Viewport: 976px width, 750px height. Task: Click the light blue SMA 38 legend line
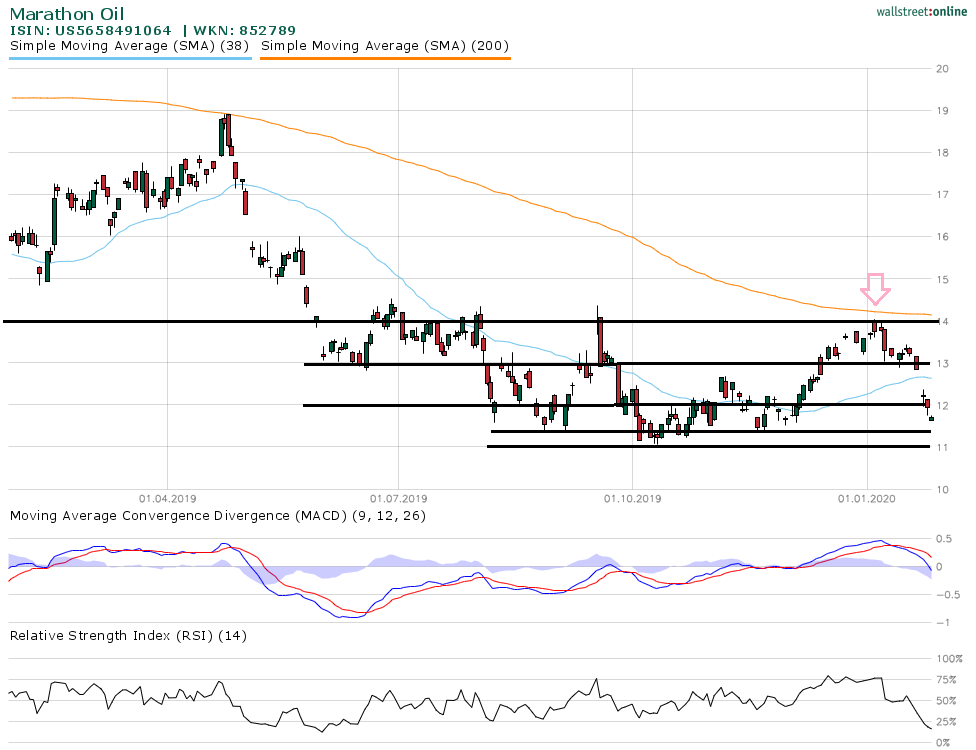[130, 59]
